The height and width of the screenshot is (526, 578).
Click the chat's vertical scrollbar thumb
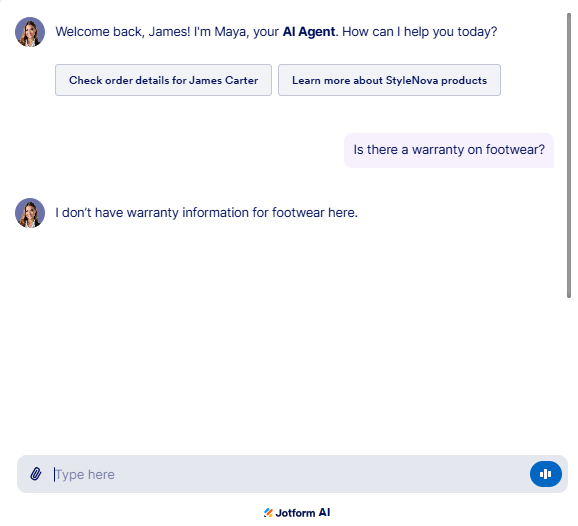569,155
